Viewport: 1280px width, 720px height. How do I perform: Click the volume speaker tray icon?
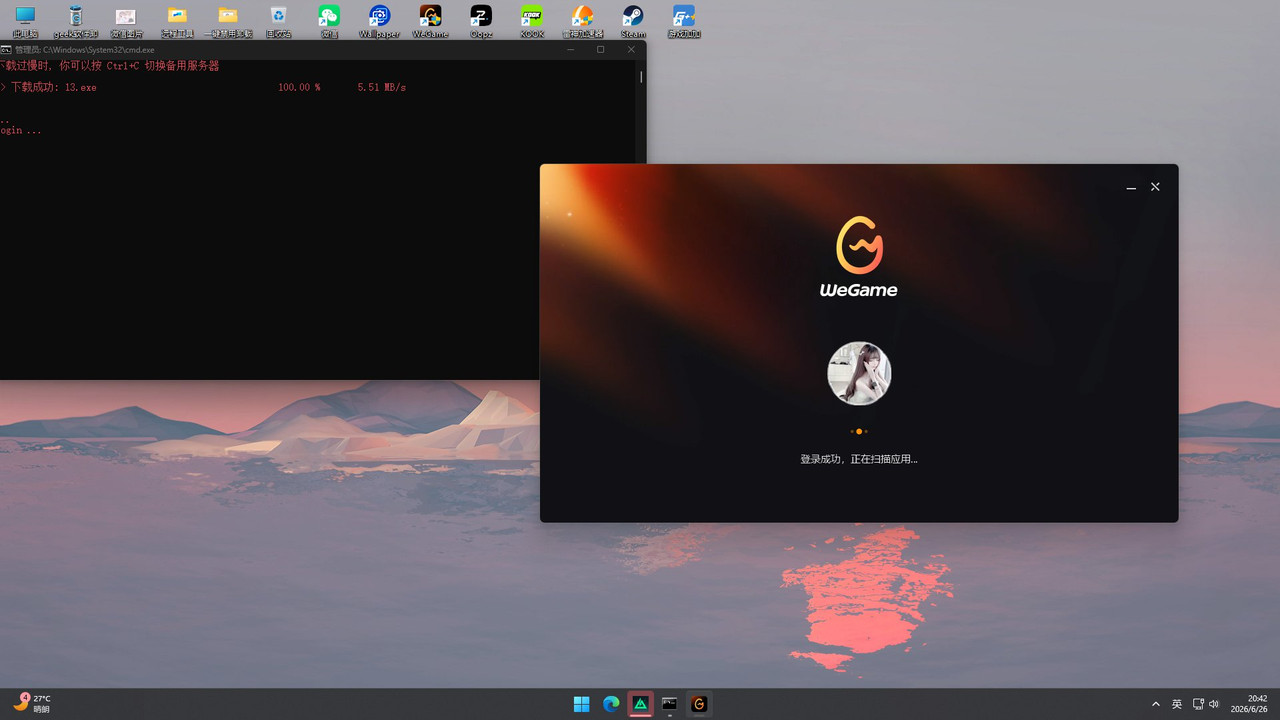point(1214,704)
